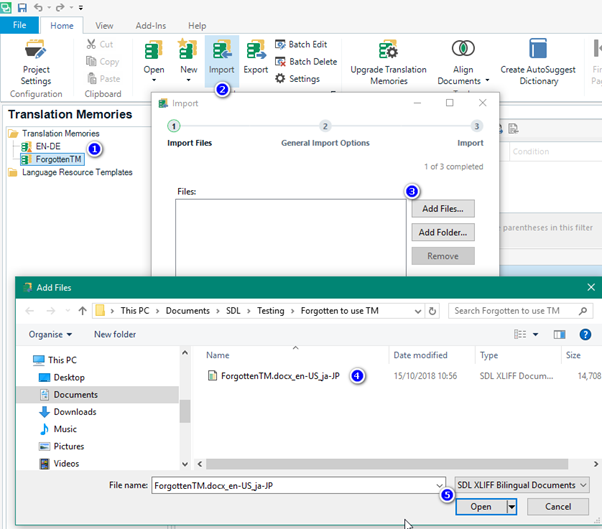Go up one folder level
The height and width of the screenshot is (529, 602).
coord(83,311)
